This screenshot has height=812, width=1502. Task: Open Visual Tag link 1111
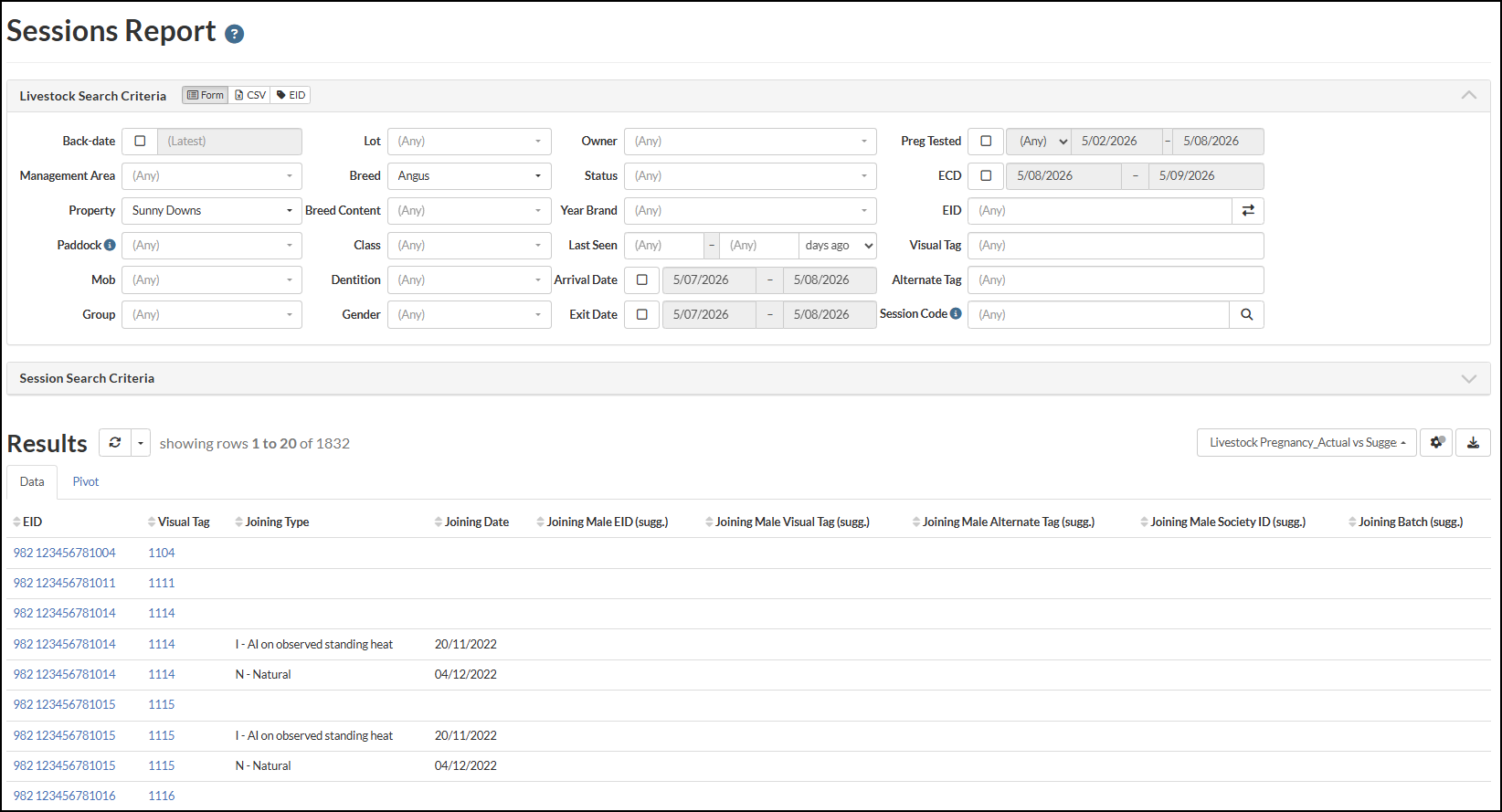tap(162, 583)
